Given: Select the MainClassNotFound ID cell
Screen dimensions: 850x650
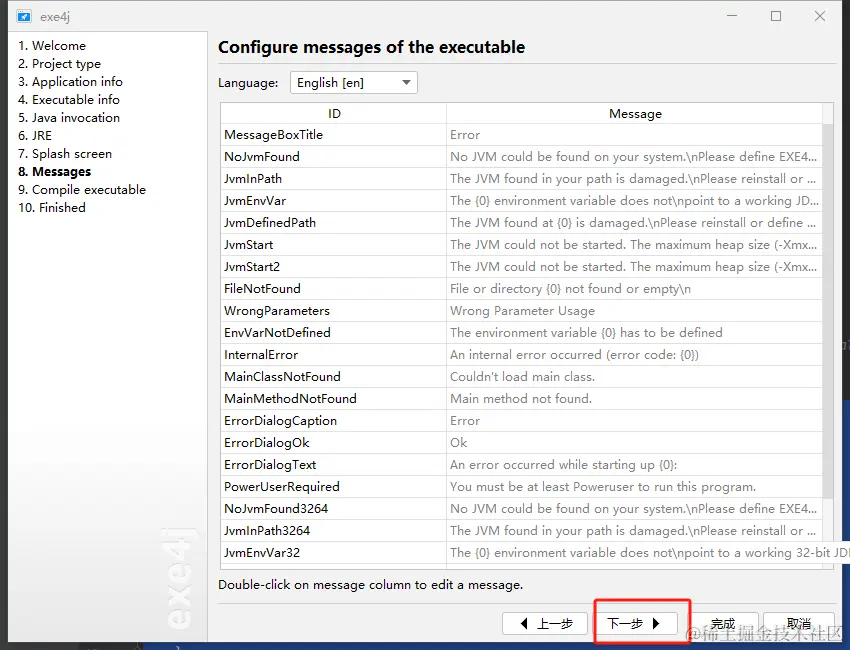Looking at the screenshot, I should [334, 376].
